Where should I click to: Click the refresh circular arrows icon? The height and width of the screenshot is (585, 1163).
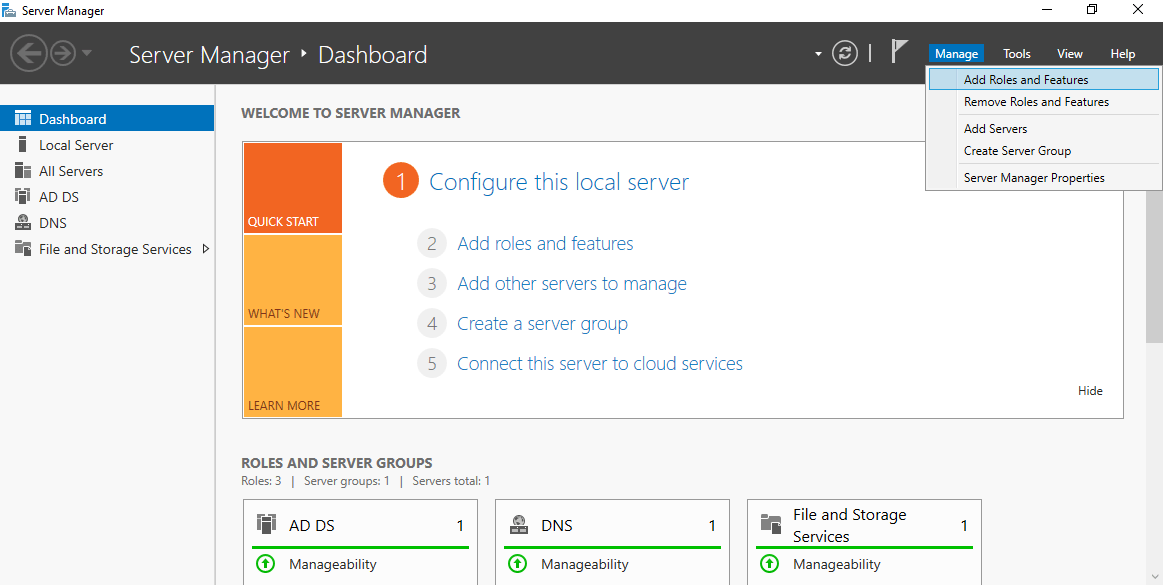845,53
